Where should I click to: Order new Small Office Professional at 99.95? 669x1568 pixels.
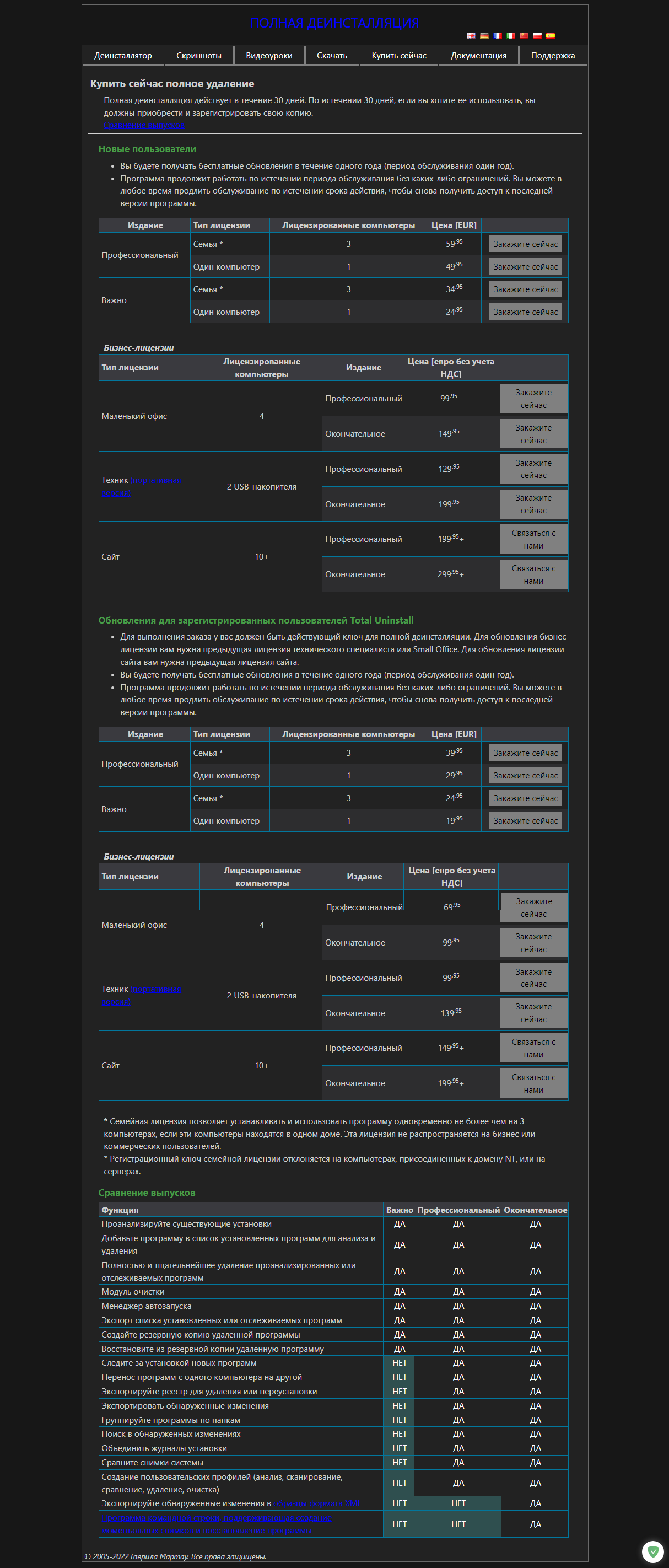click(533, 399)
